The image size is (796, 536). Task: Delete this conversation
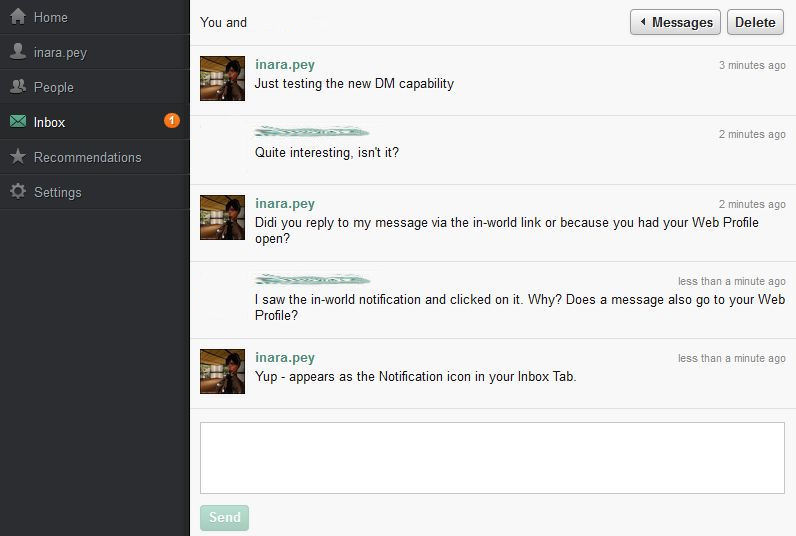point(755,22)
